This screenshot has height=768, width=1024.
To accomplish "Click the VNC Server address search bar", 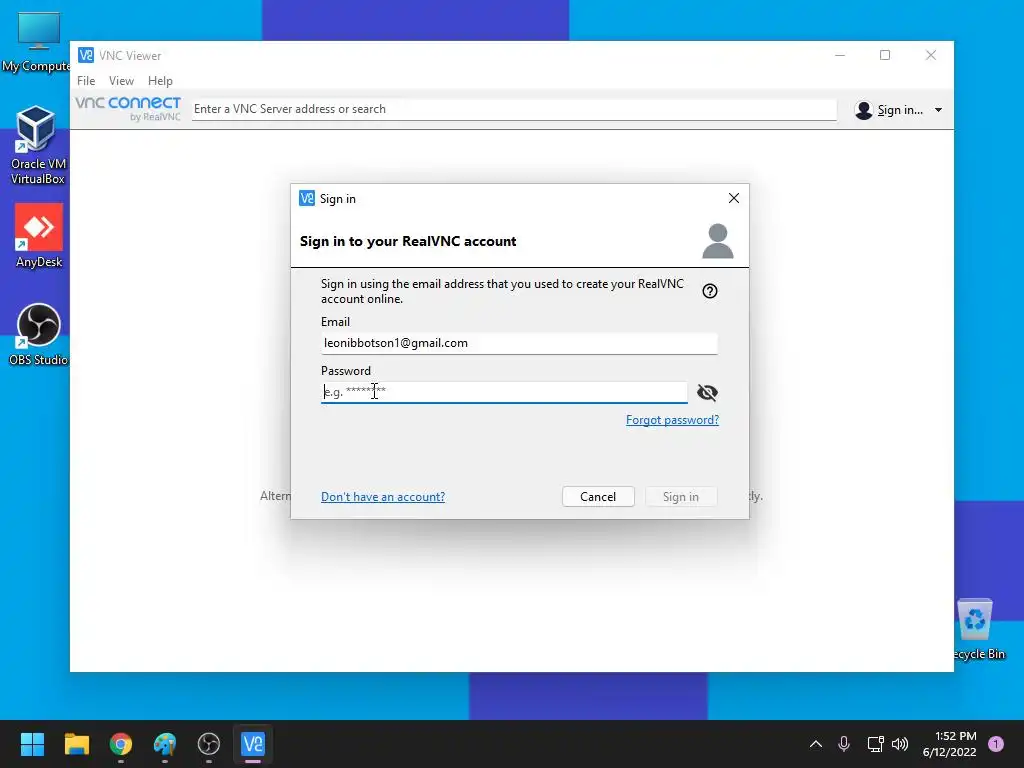I will pos(514,110).
